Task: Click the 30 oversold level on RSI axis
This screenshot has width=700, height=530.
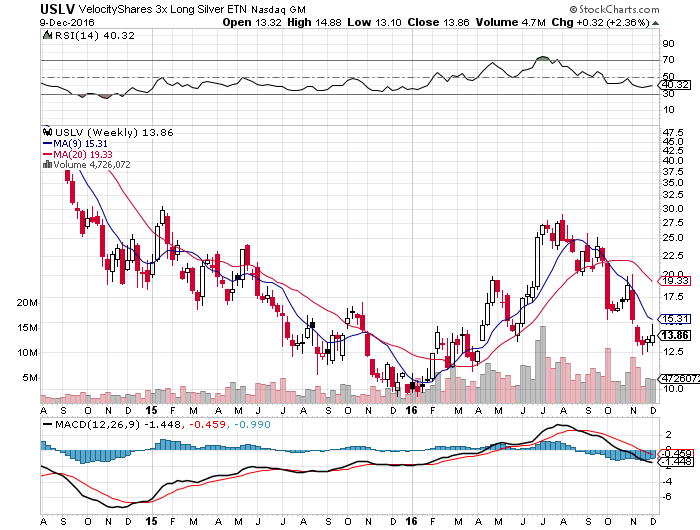Action: tap(668, 93)
